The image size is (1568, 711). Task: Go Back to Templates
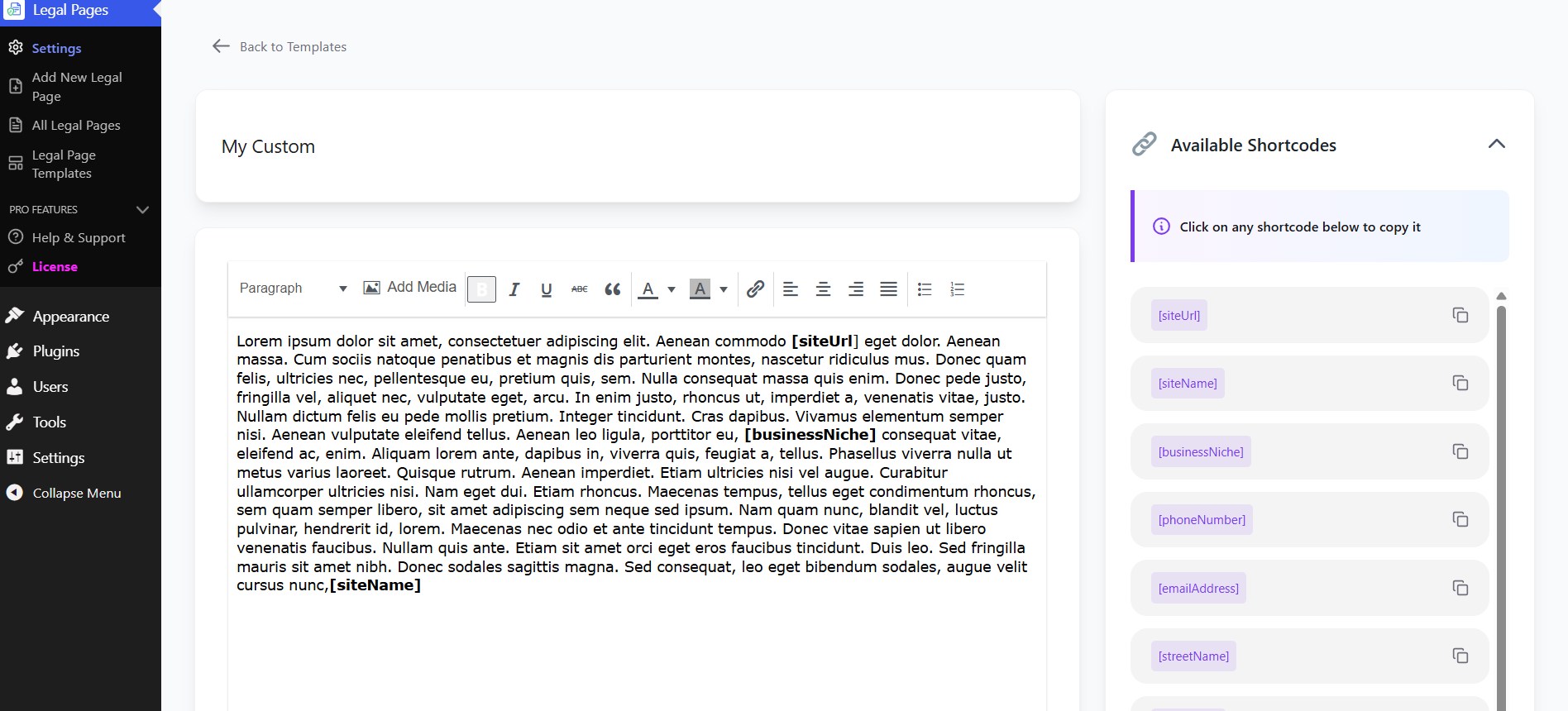pos(280,46)
